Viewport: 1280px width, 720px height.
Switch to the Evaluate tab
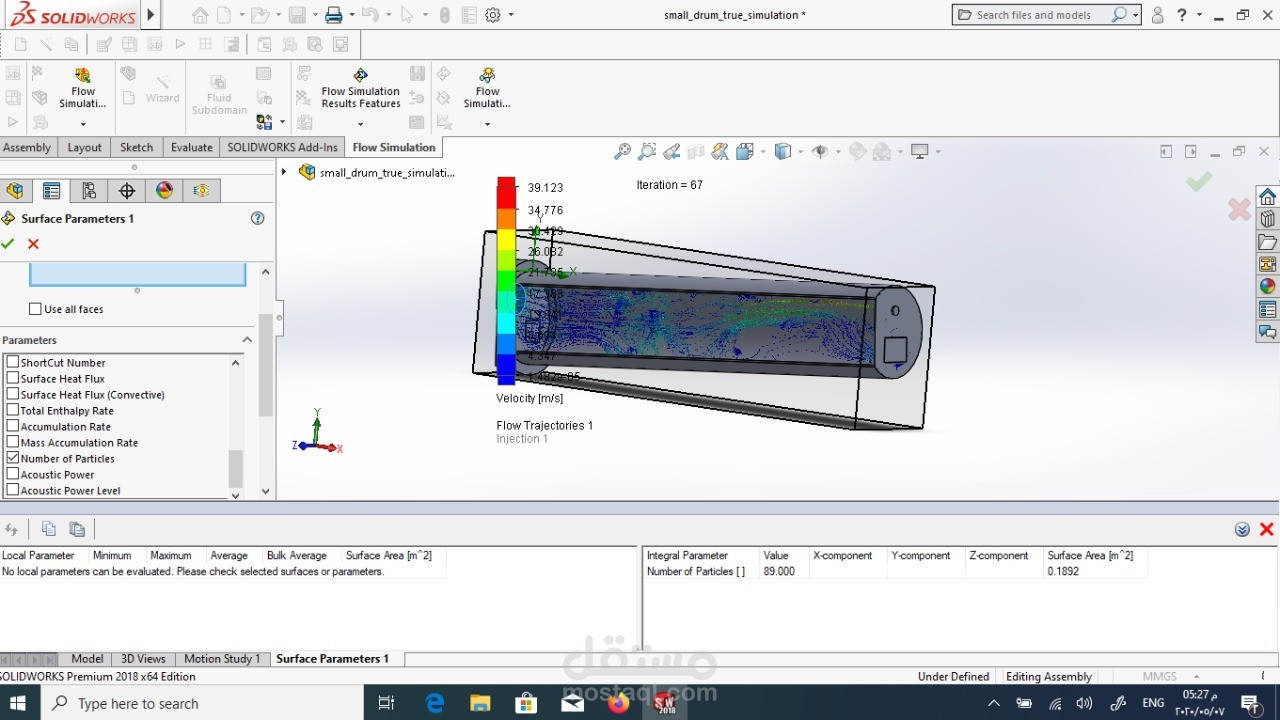click(x=191, y=147)
